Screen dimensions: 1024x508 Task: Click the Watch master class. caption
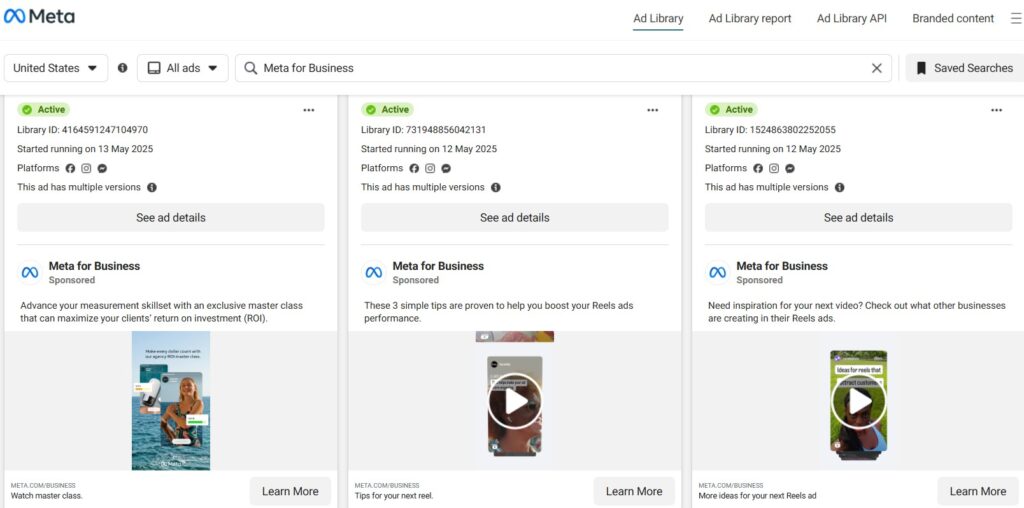point(47,496)
